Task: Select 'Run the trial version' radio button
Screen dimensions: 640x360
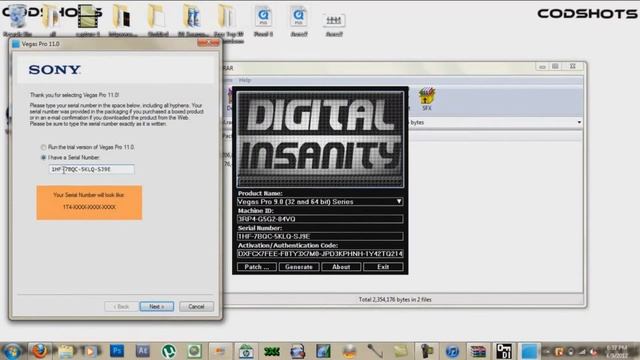Action: tap(43, 147)
